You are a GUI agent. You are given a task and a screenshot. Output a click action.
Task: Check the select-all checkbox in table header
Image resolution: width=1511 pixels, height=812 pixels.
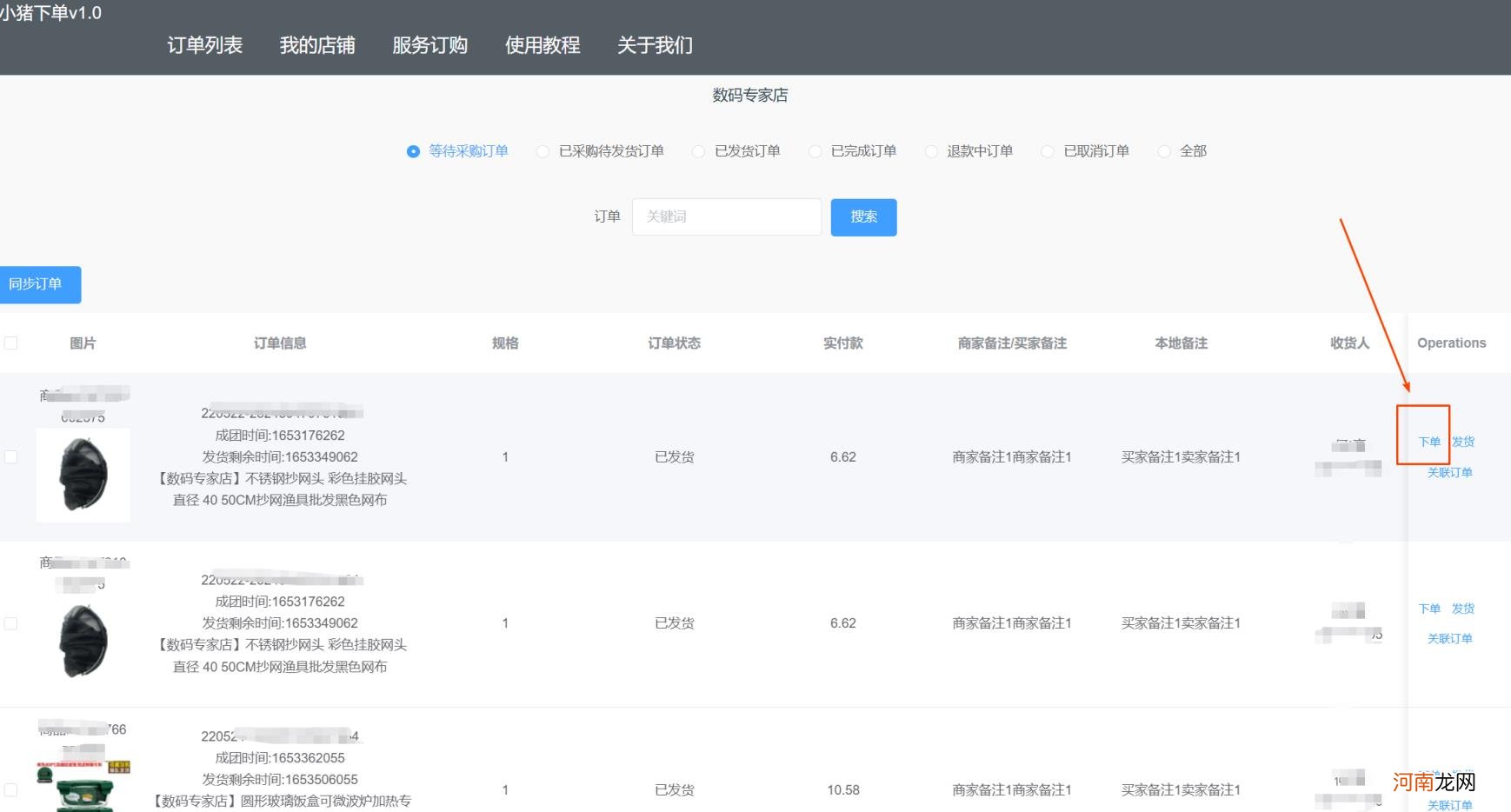point(11,343)
